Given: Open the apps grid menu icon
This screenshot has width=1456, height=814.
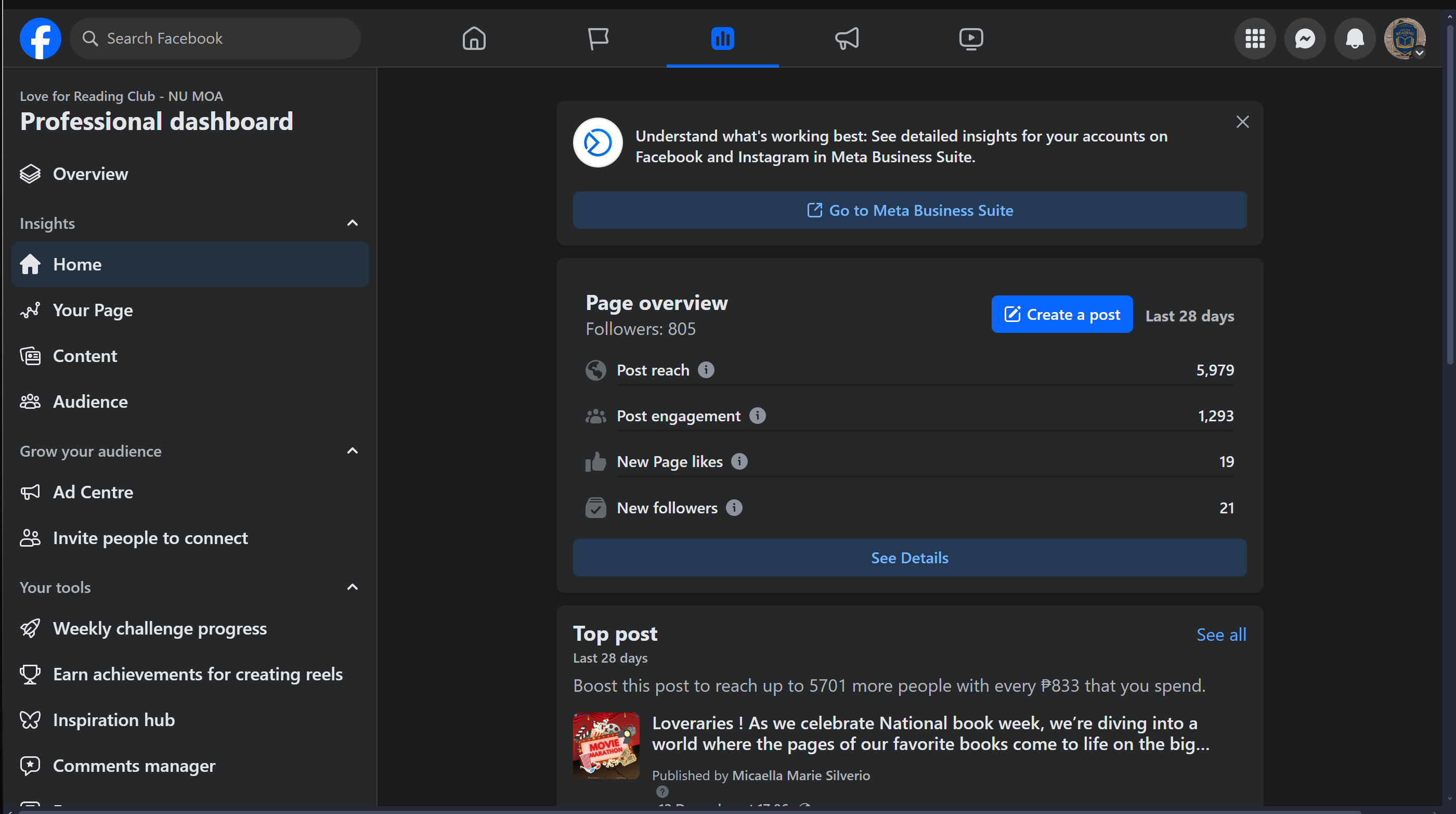Looking at the screenshot, I should click(1255, 38).
